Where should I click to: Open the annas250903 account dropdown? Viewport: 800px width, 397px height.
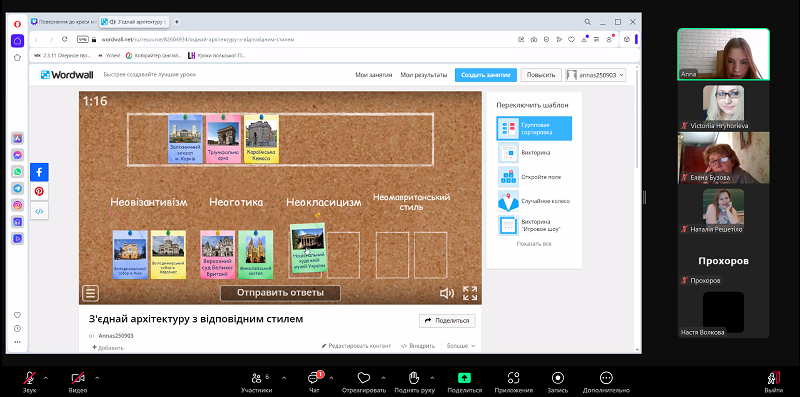coord(595,75)
